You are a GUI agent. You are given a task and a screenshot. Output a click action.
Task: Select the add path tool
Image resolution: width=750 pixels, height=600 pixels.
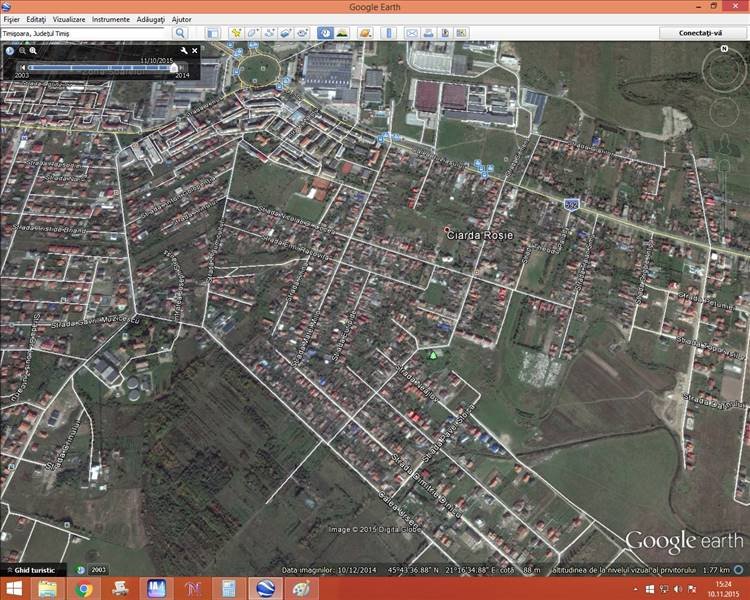(270, 33)
